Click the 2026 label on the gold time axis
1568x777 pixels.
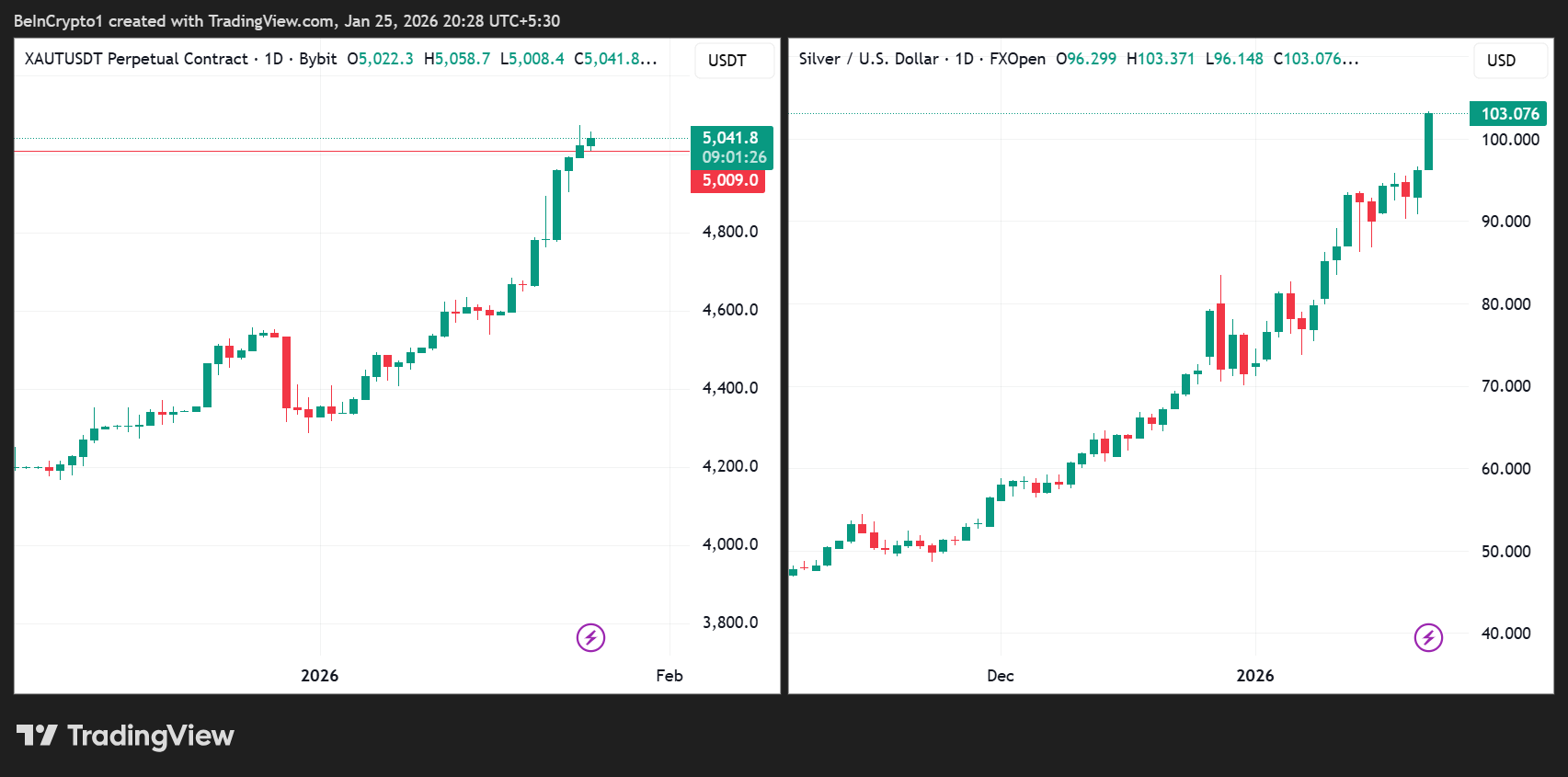319,676
